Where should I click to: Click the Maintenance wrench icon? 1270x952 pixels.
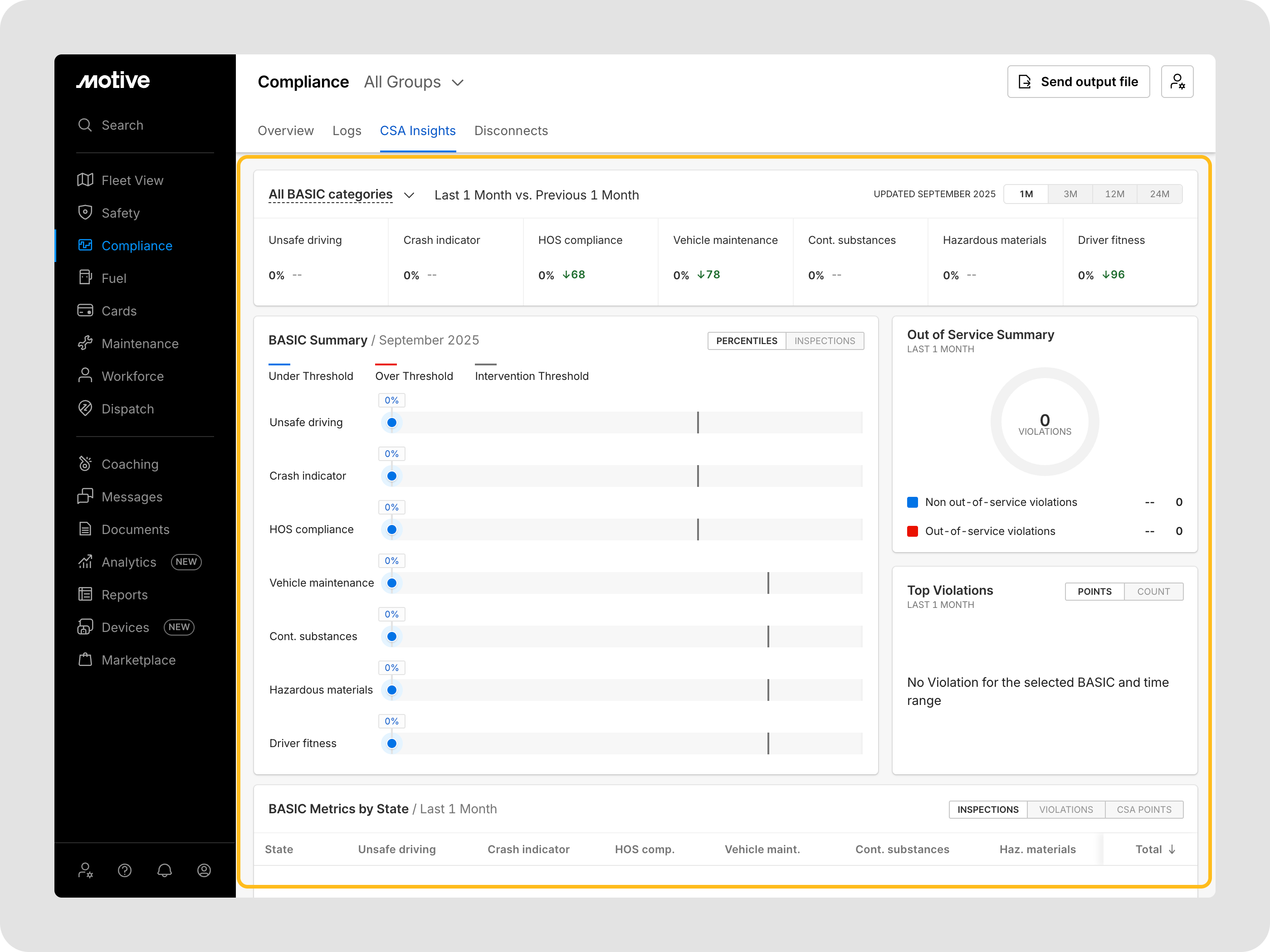pyautogui.click(x=85, y=343)
